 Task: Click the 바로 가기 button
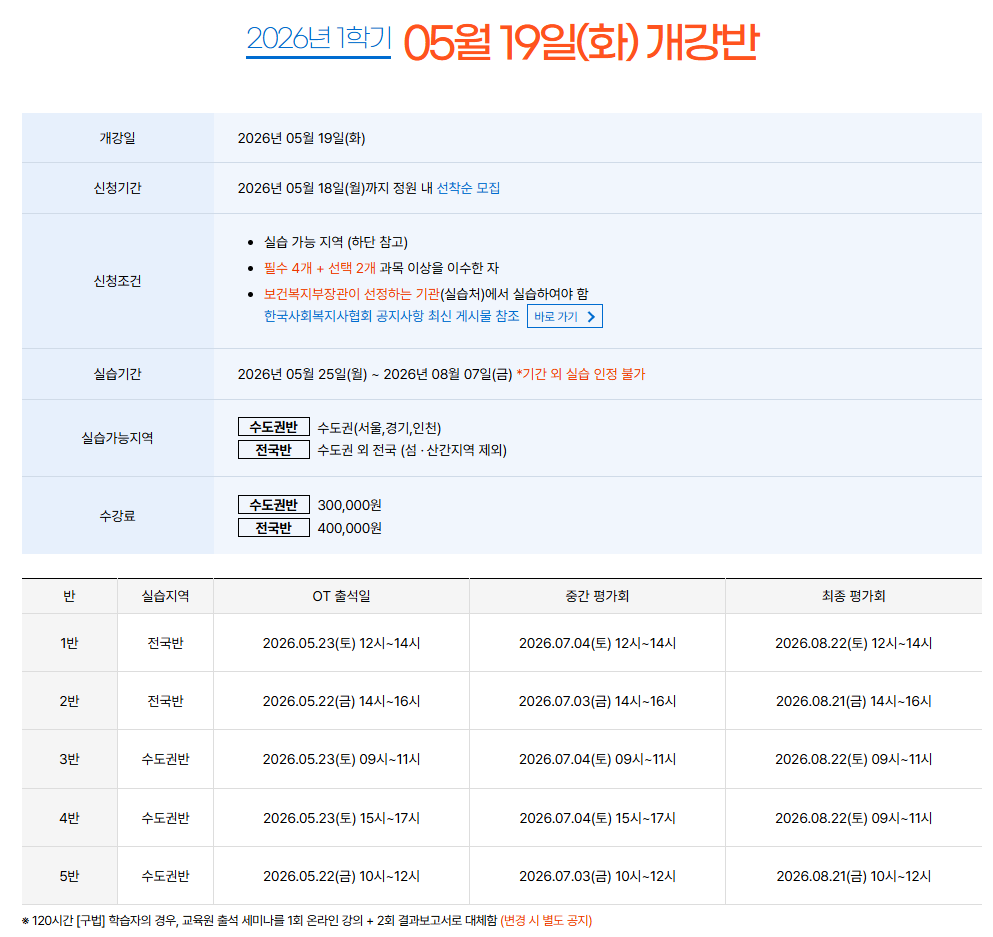(x=564, y=316)
